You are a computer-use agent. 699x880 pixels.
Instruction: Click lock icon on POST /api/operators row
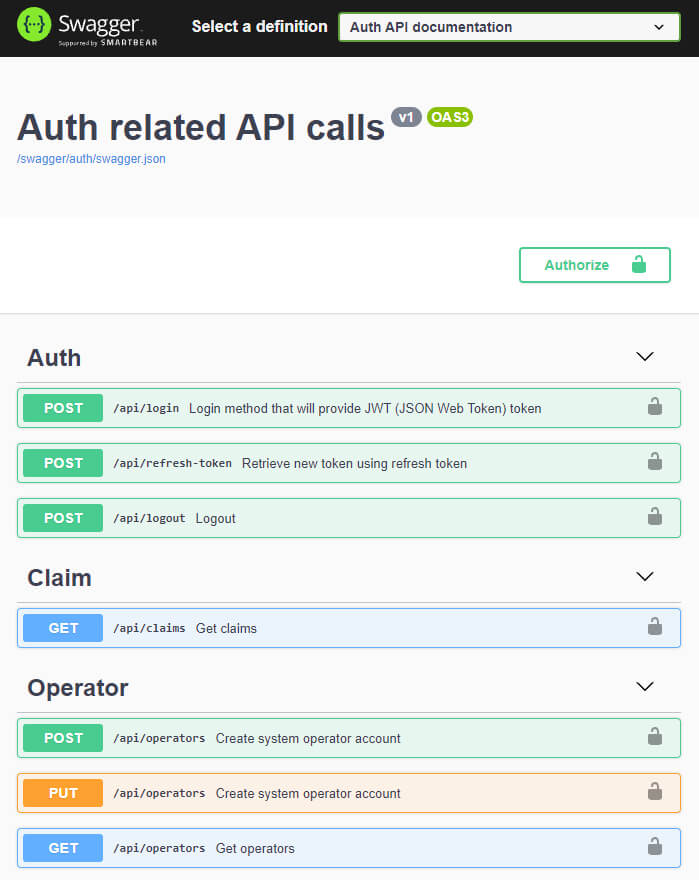(655, 736)
